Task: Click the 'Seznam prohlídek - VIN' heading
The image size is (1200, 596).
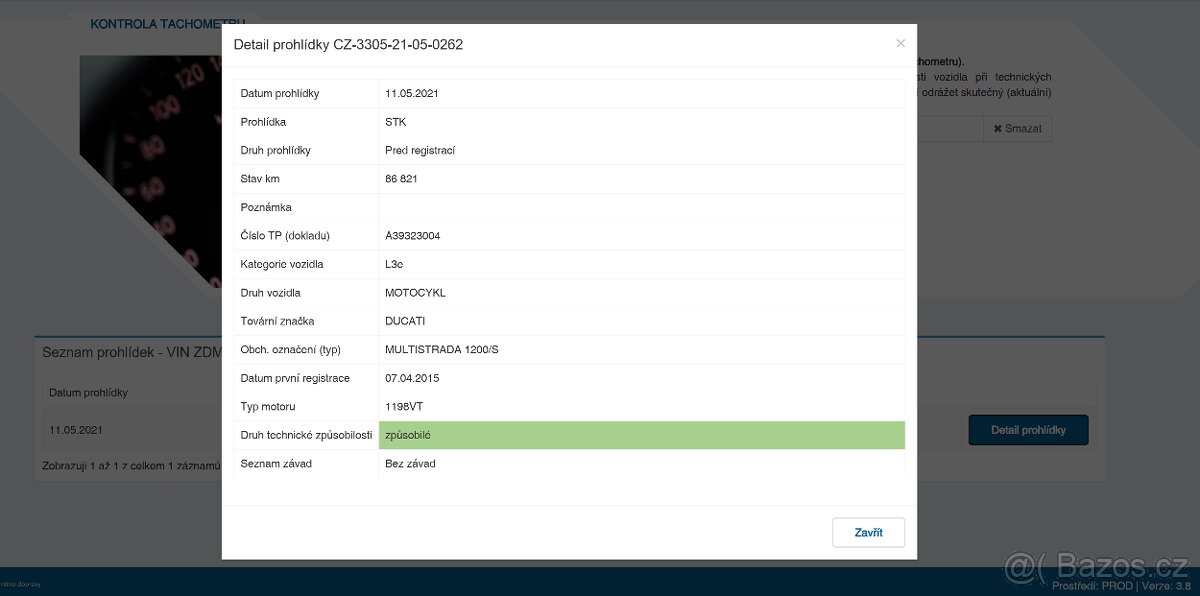Action: pos(132,353)
